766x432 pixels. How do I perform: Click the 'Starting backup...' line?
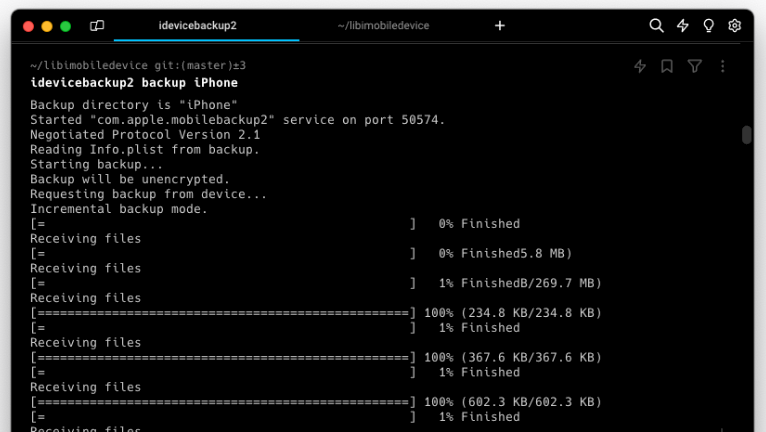[96, 165]
